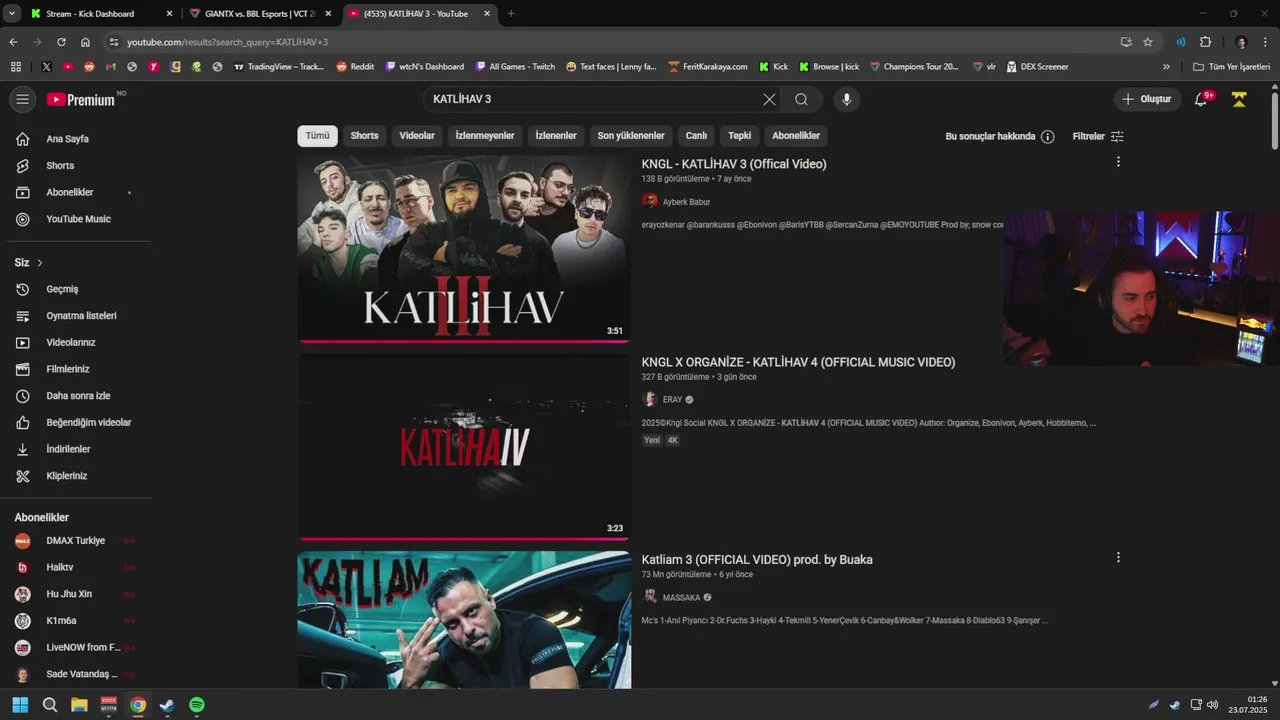Select the İzlenmeyenler filter chip
Screen dimensions: 1280x720
coord(485,136)
